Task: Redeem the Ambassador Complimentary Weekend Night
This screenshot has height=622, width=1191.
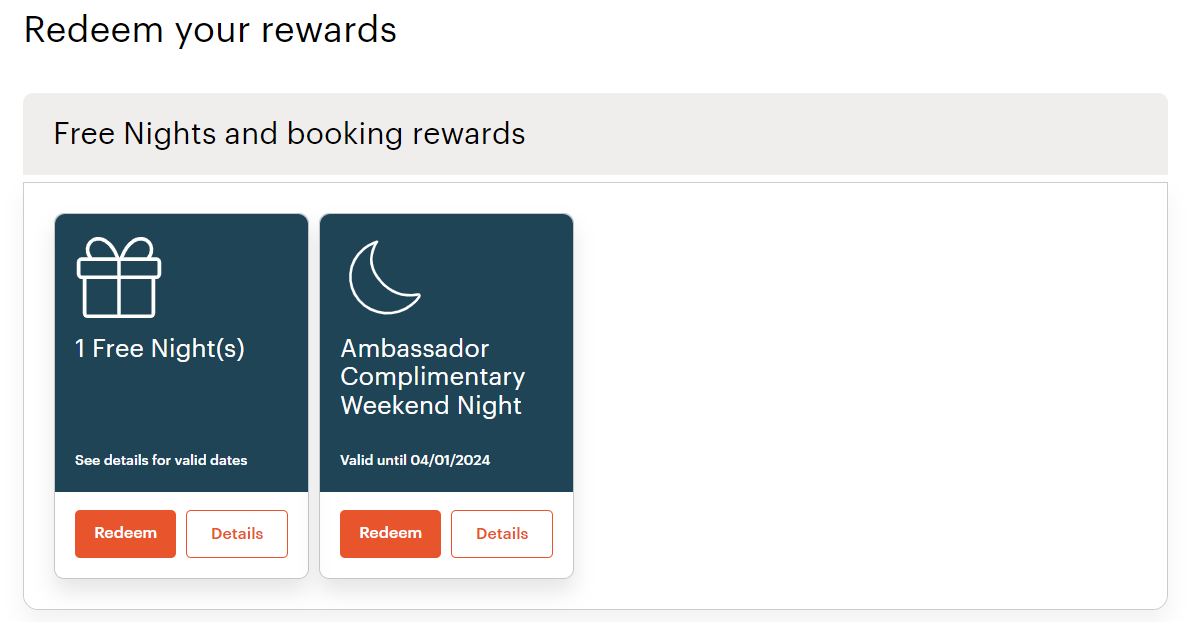Action: tap(390, 534)
